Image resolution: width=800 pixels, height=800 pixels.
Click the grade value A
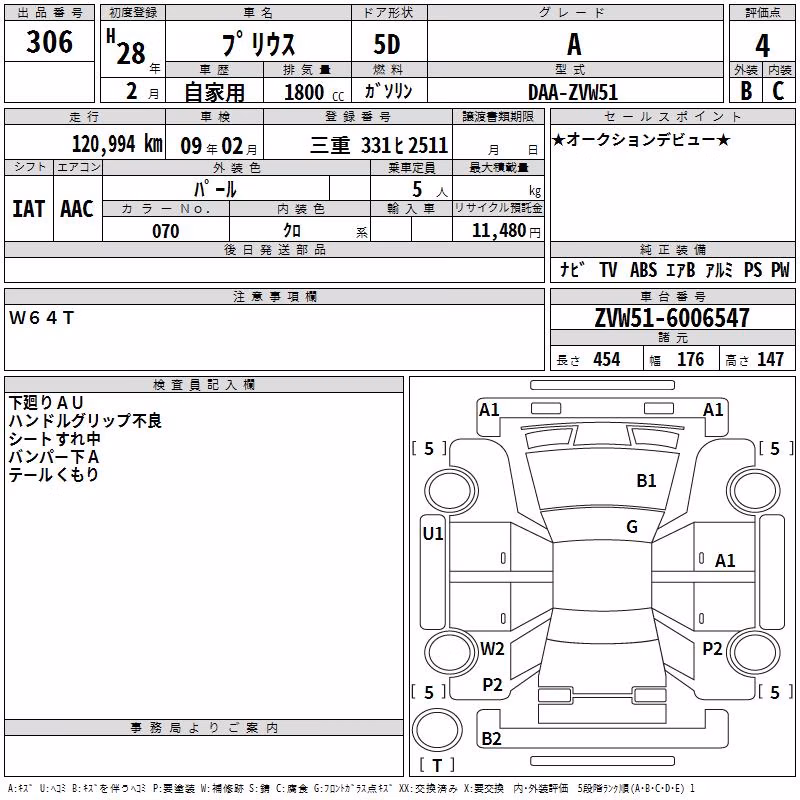(x=574, y=45)
